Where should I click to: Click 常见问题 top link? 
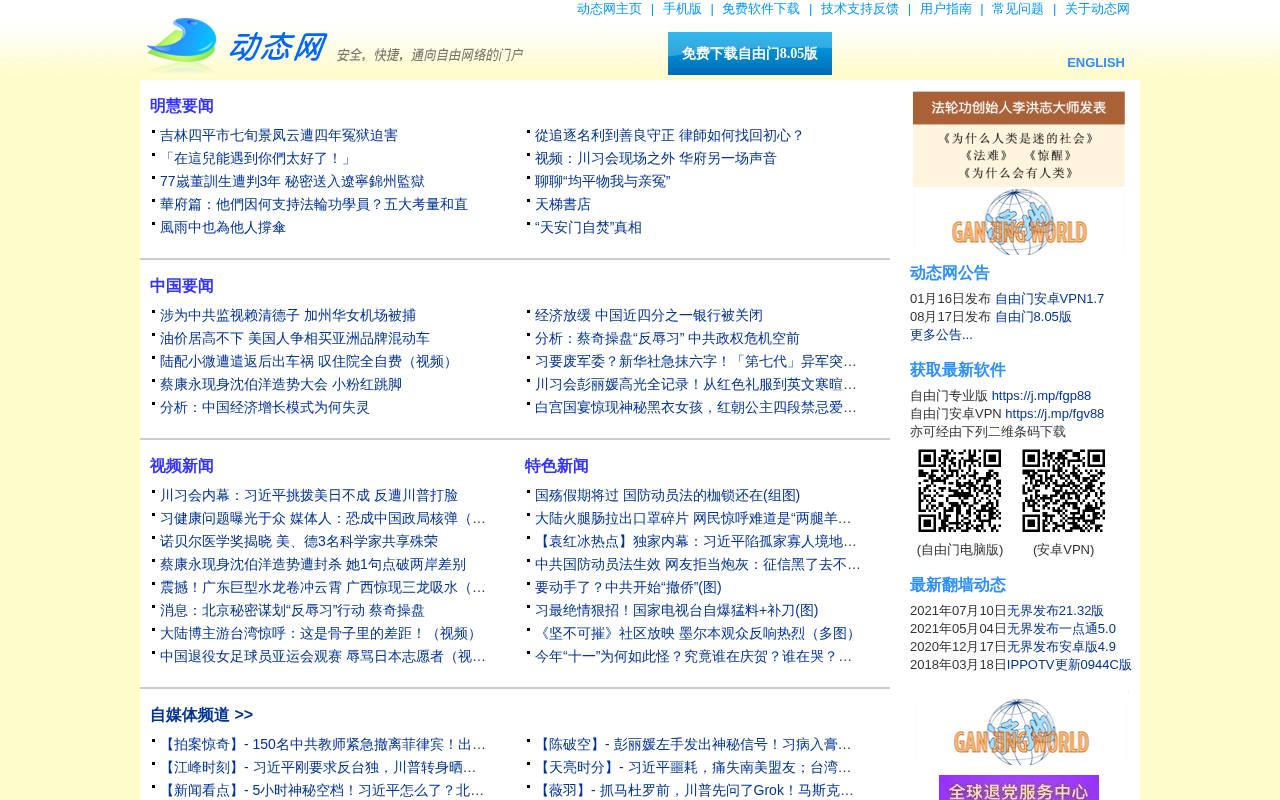coord(1018,9)
